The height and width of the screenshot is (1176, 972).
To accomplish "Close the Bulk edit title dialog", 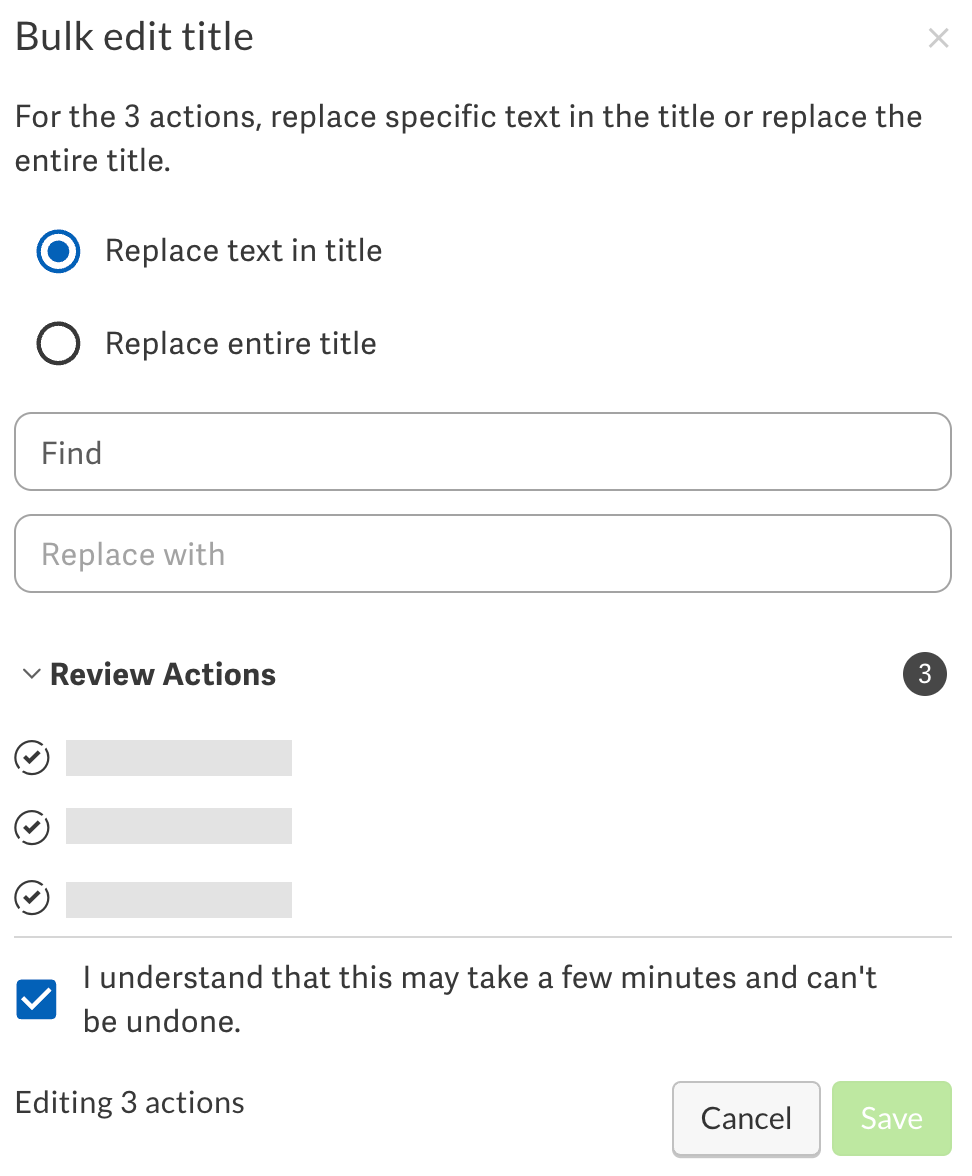I will pyautogui.click(x=938, y=38).
